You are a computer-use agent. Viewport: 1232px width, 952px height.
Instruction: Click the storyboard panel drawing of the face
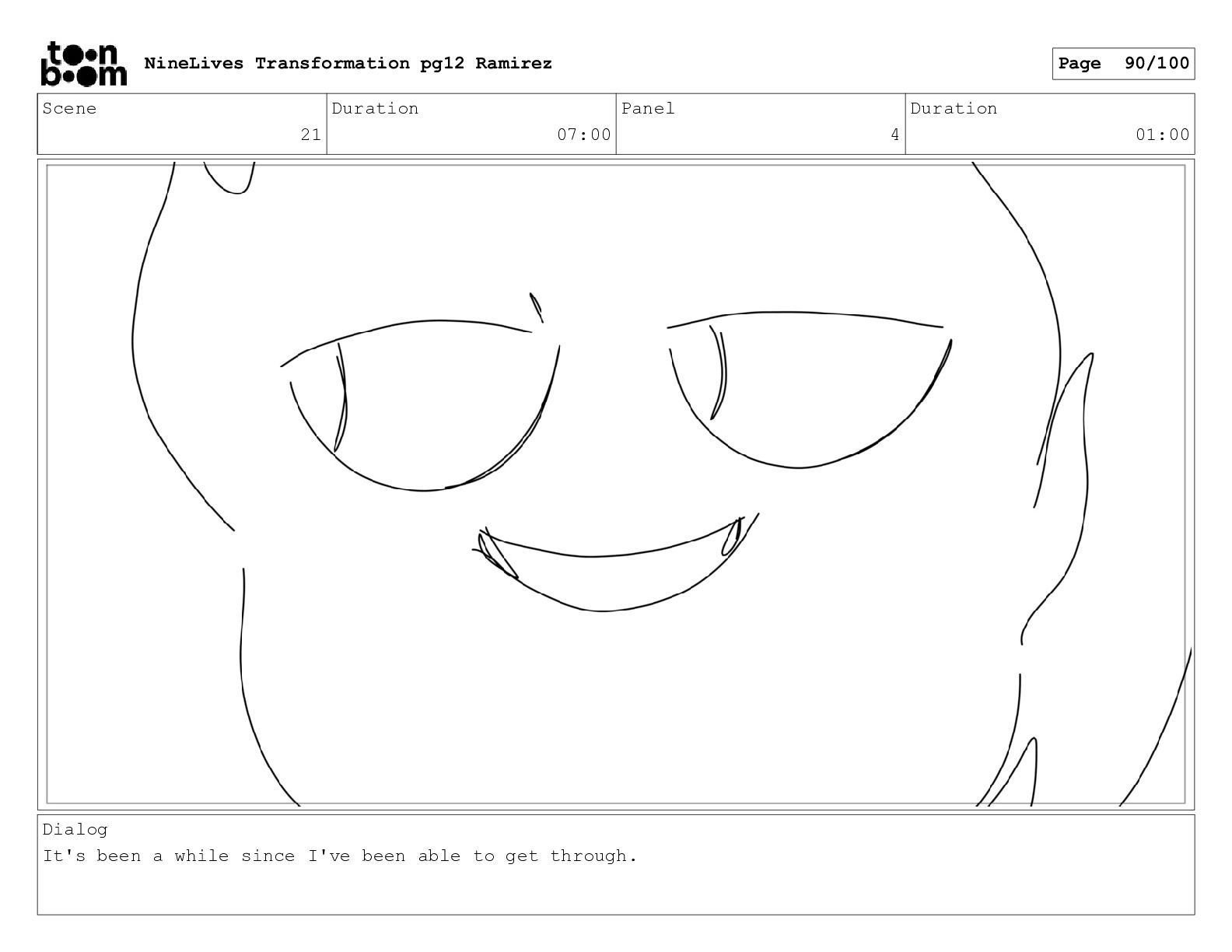point(616,484)
